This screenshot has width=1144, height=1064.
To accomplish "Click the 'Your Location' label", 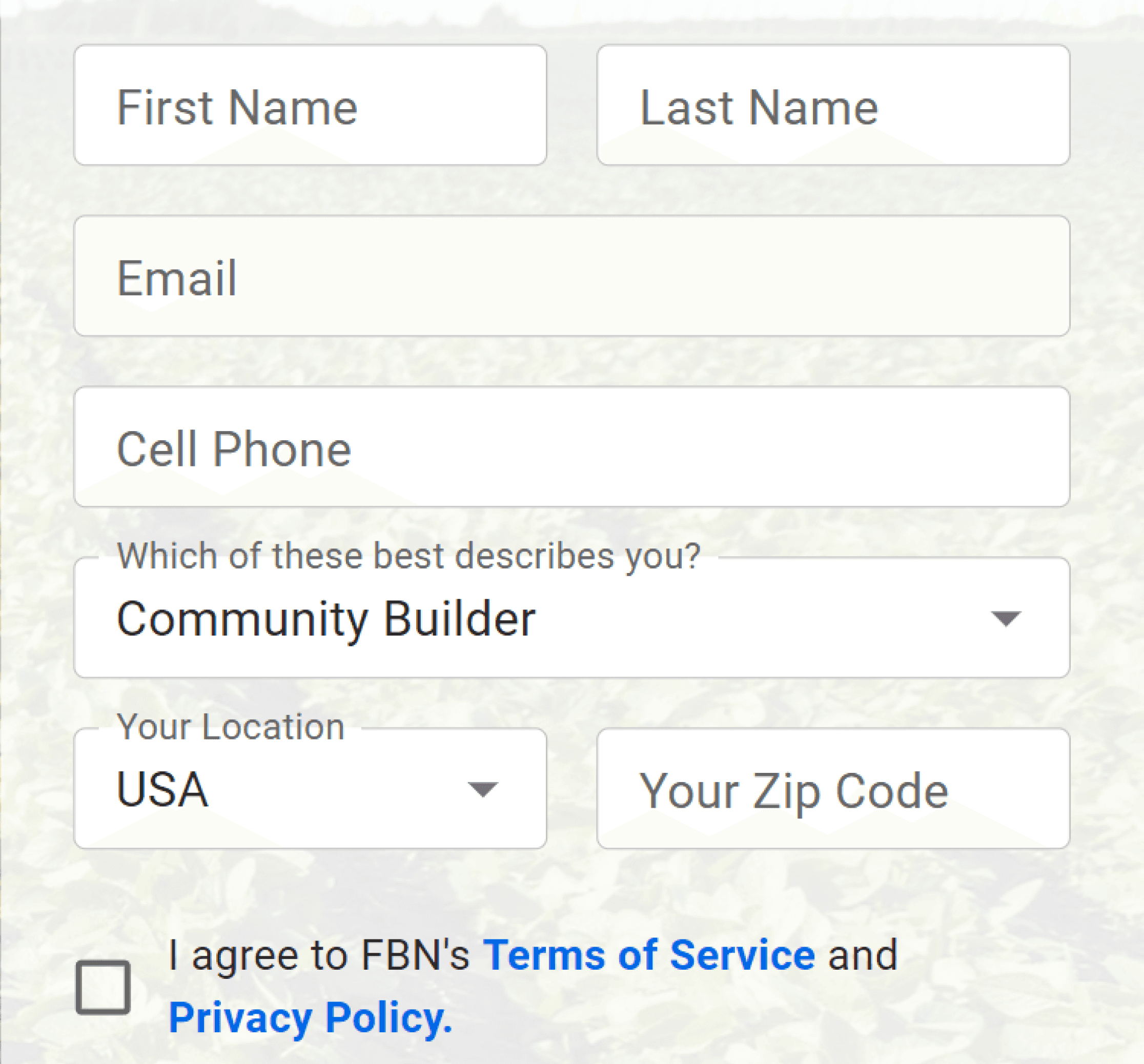I will coord(231,726).
